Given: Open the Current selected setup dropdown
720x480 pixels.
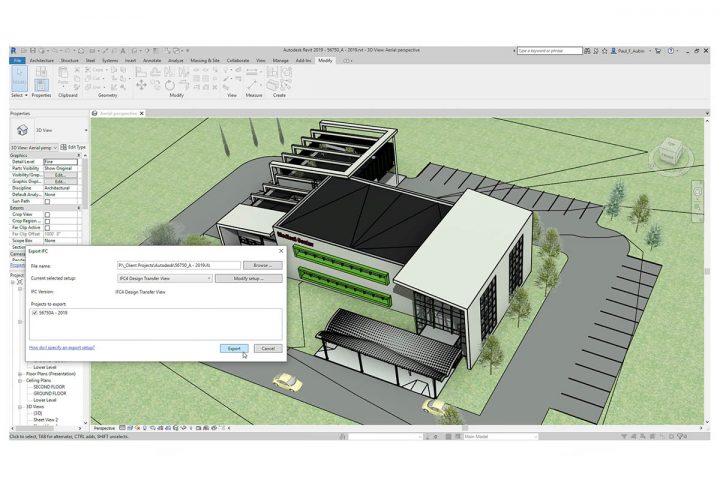Looking at the screenshot, I should click(x=164, y=278).
